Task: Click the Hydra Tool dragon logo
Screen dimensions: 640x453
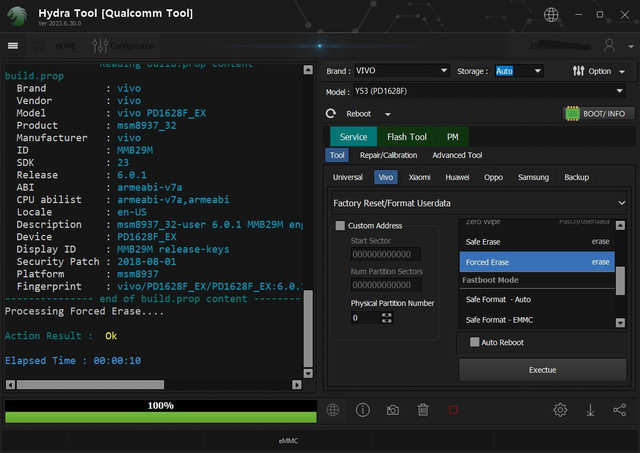Action: 17,16
